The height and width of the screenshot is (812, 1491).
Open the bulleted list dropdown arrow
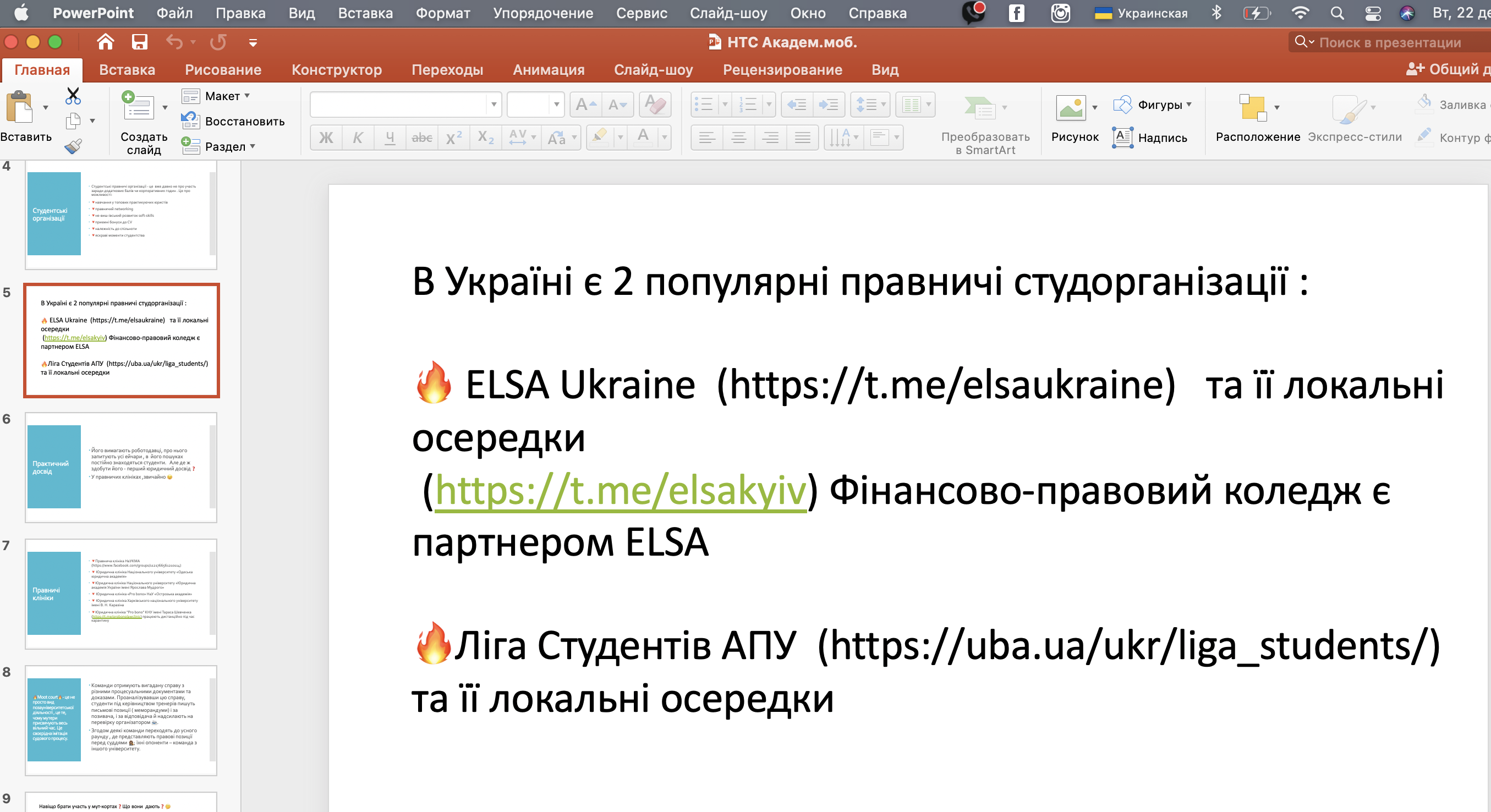pyautogui.click(x=725, y=105)
